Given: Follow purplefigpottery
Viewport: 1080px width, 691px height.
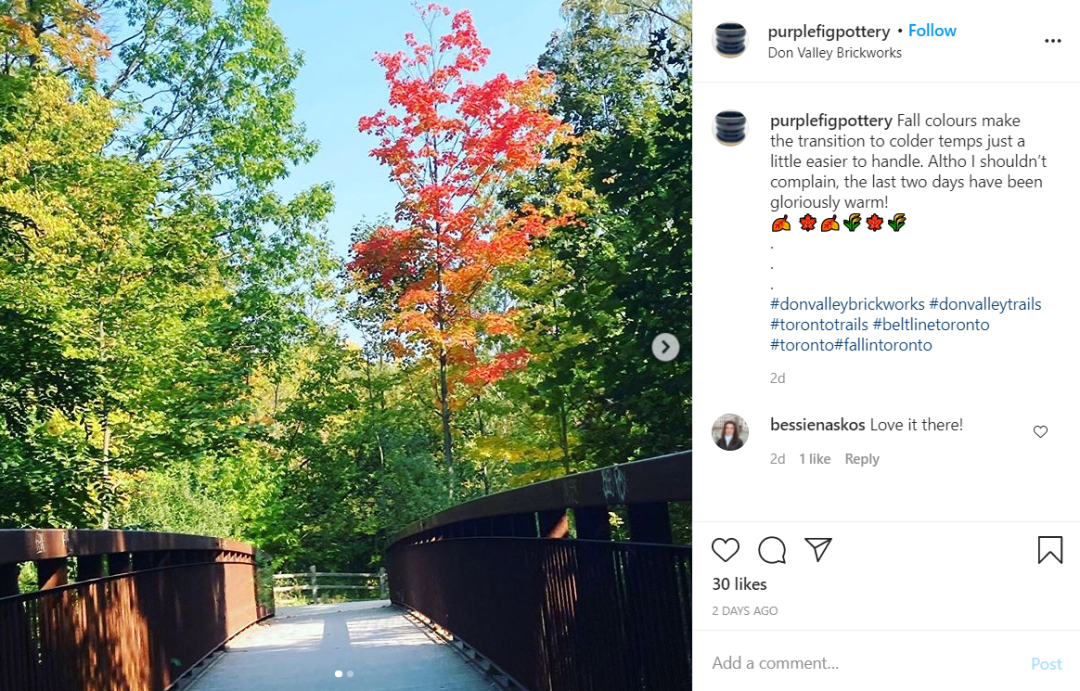Looking at the screenshot, I should pyautogui.click(x=932, y=30).
